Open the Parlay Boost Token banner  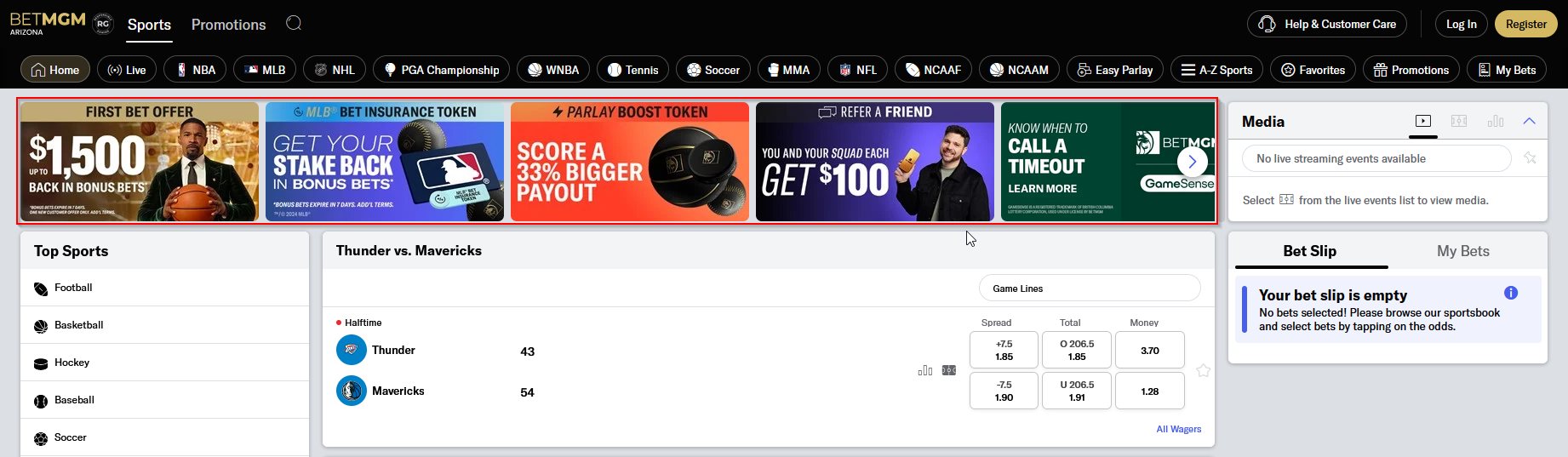(x=630, y=162)
